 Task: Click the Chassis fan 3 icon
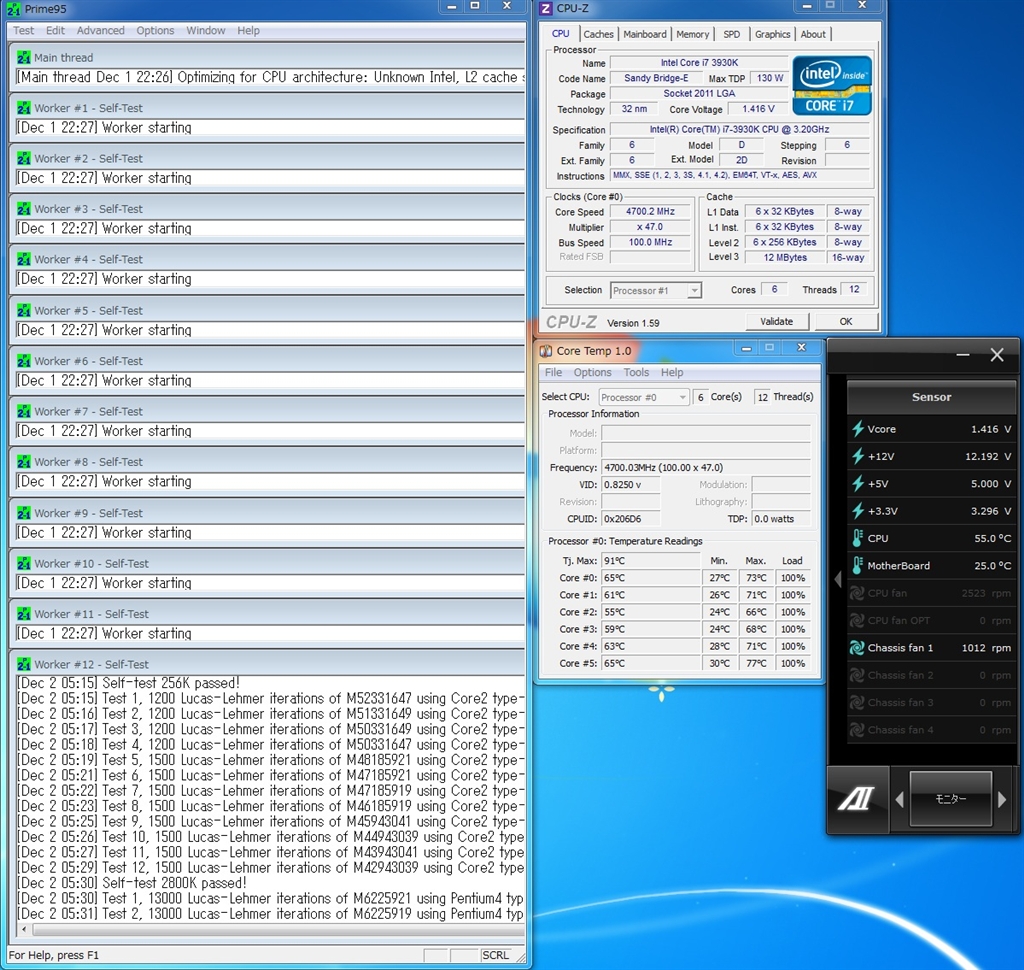pos(857,703)
